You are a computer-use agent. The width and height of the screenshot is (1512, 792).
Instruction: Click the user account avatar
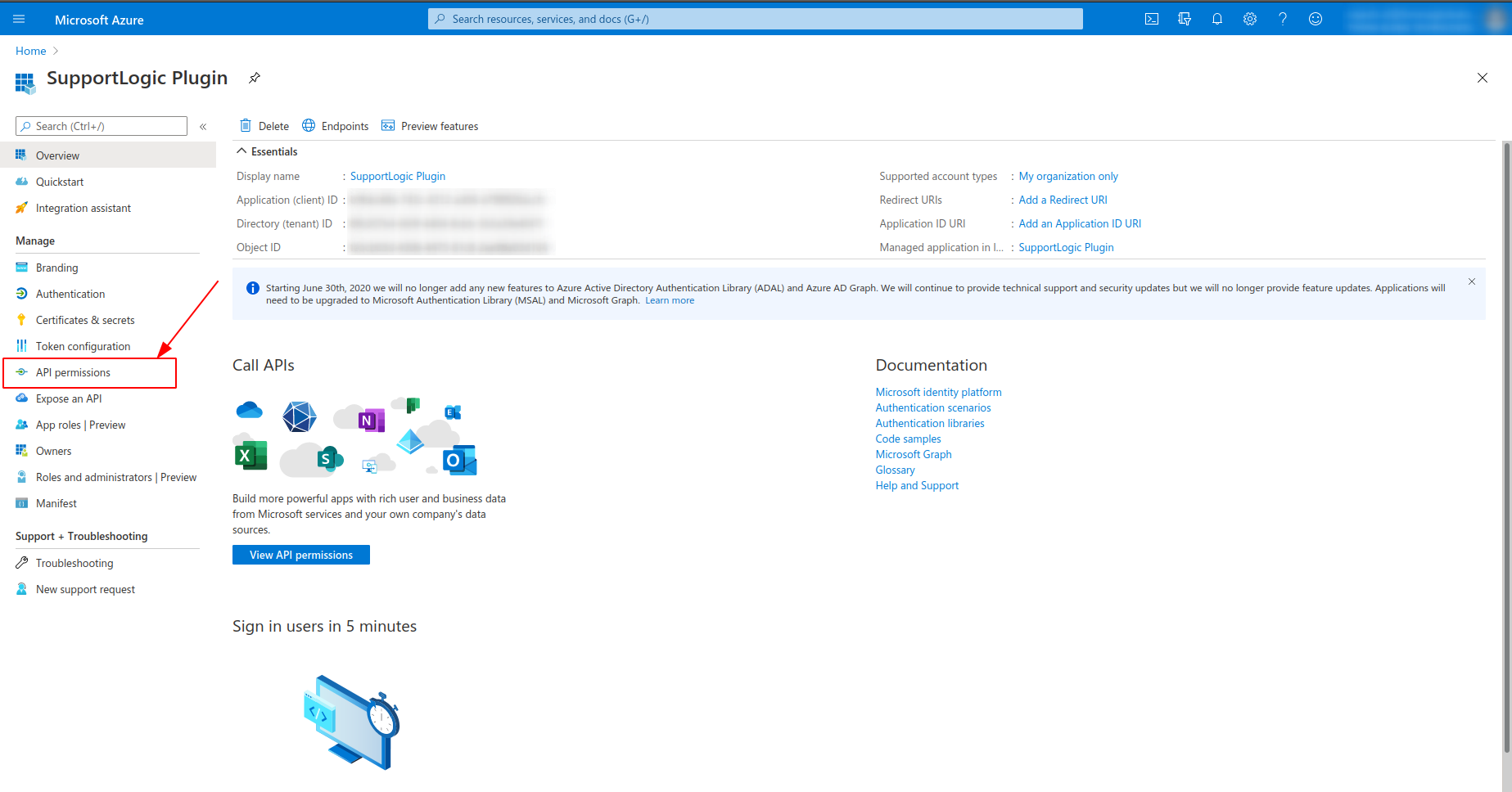click(1495, 19)
